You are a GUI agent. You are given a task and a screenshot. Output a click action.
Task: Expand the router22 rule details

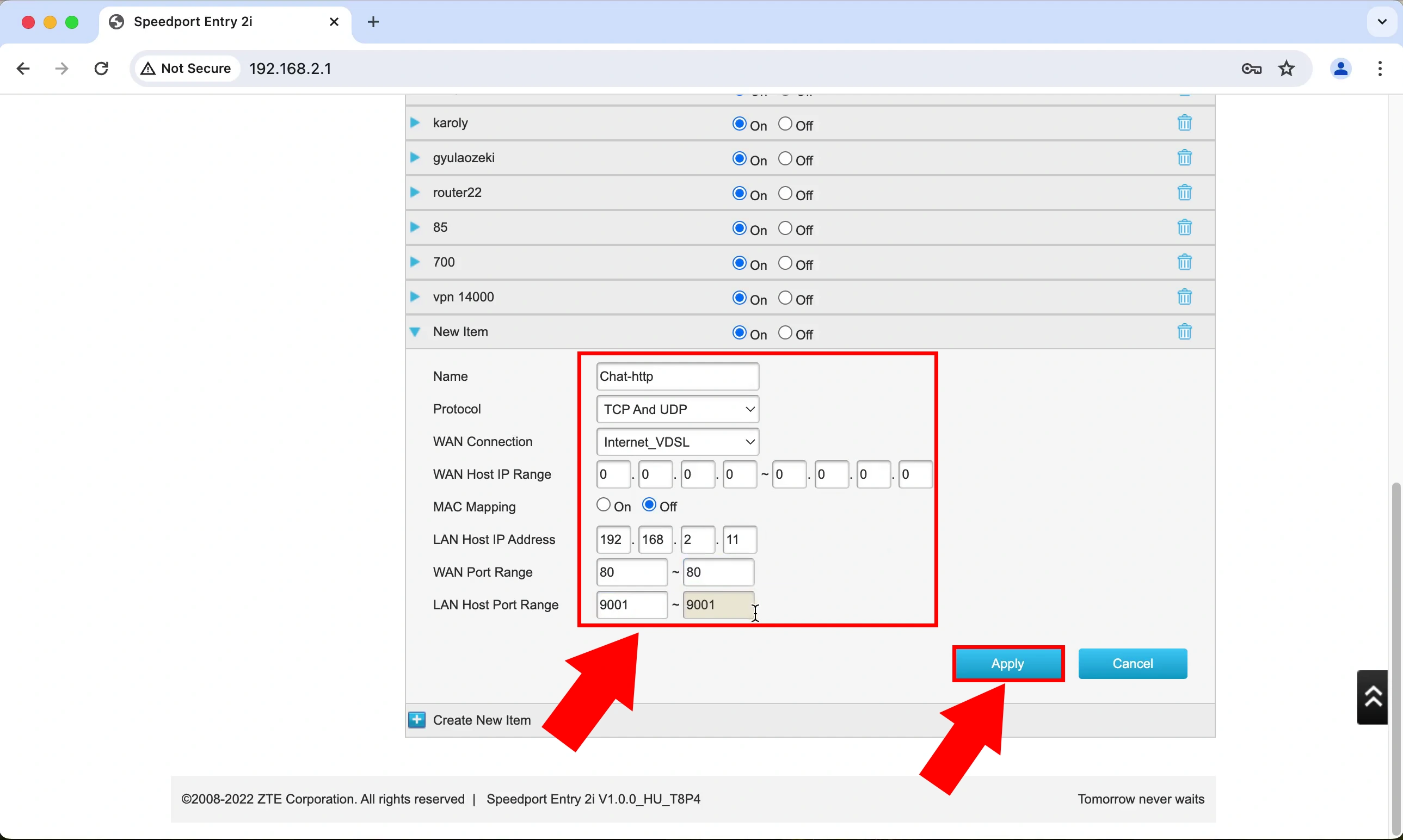[415, 193]
